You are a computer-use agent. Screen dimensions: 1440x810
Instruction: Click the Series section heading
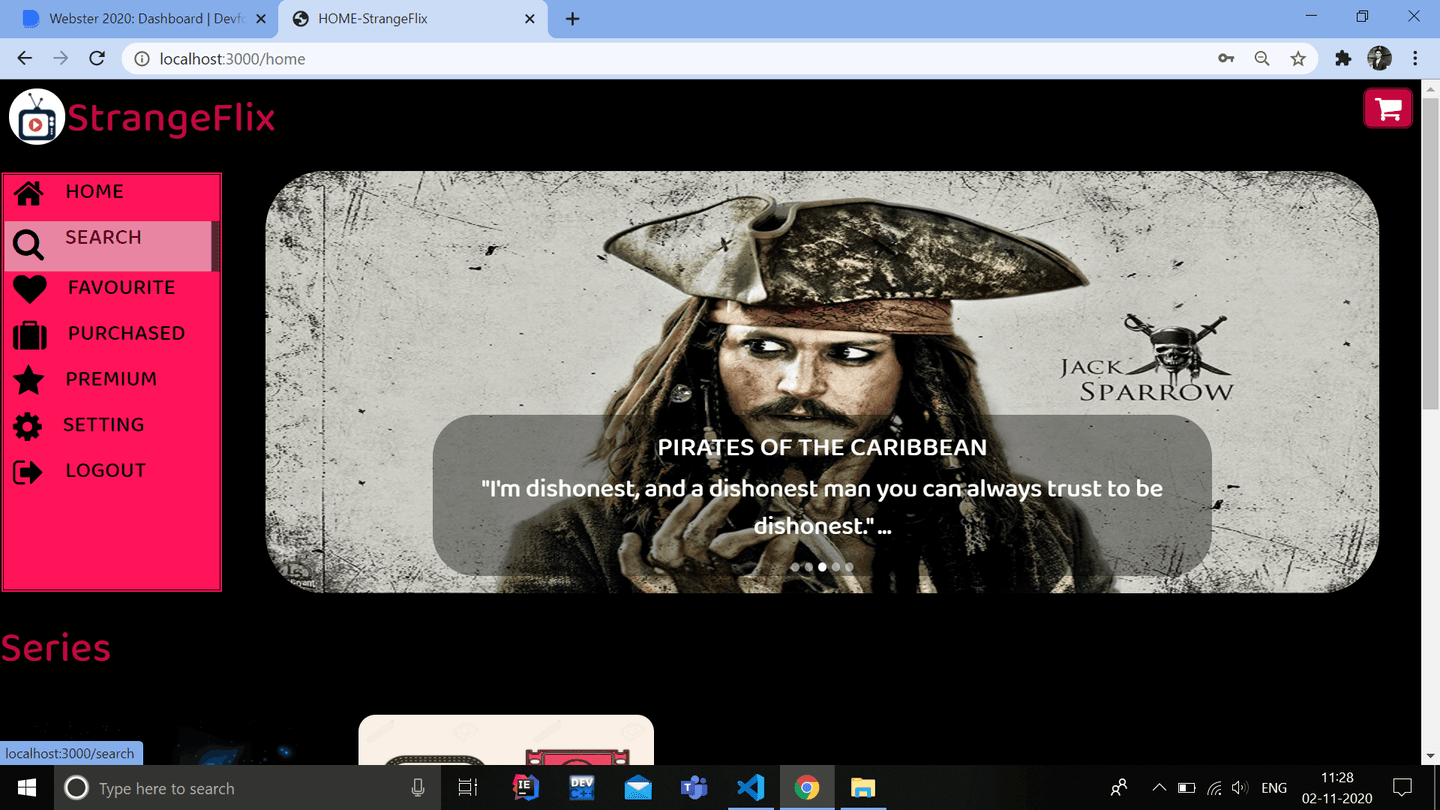(x=55, y=648)
